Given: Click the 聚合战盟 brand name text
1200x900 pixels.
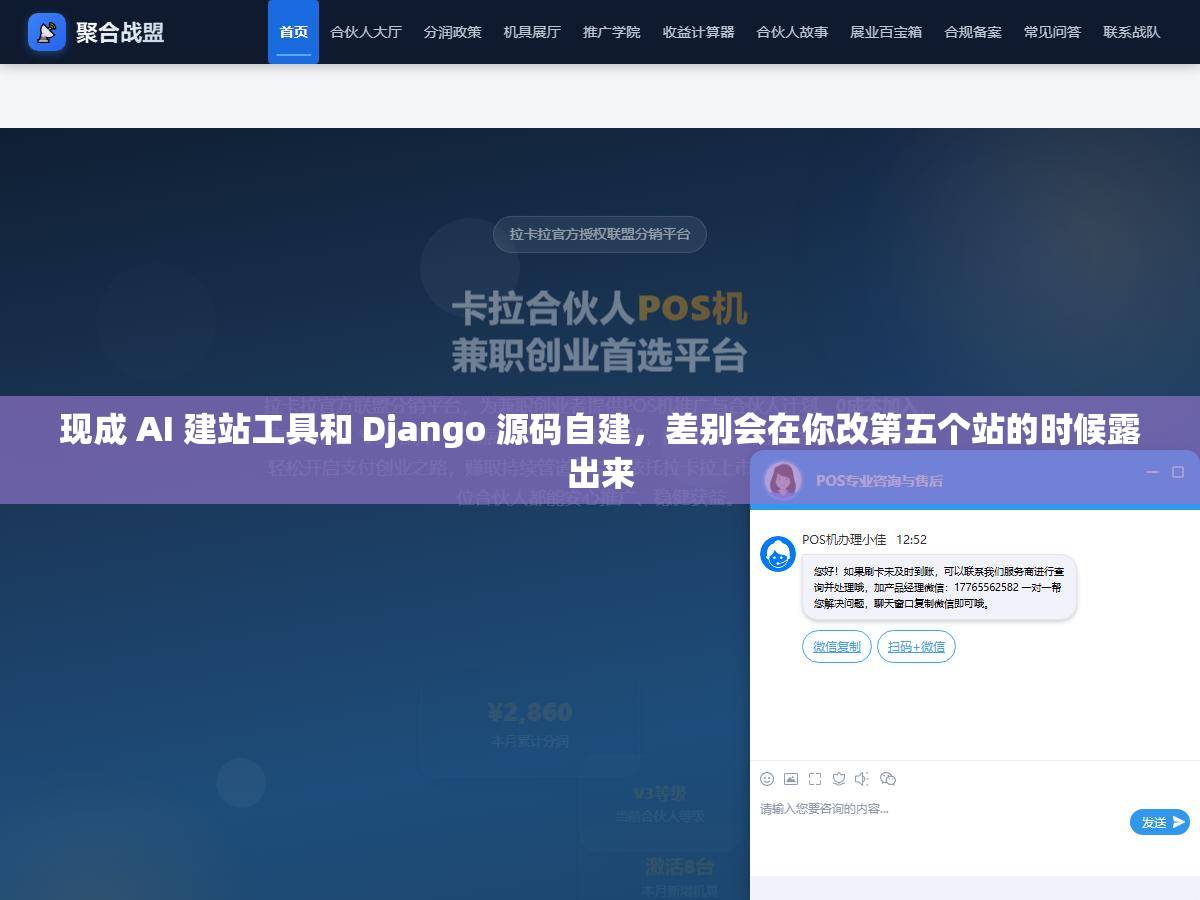Looking at the screenshot, I should point(120,32).
